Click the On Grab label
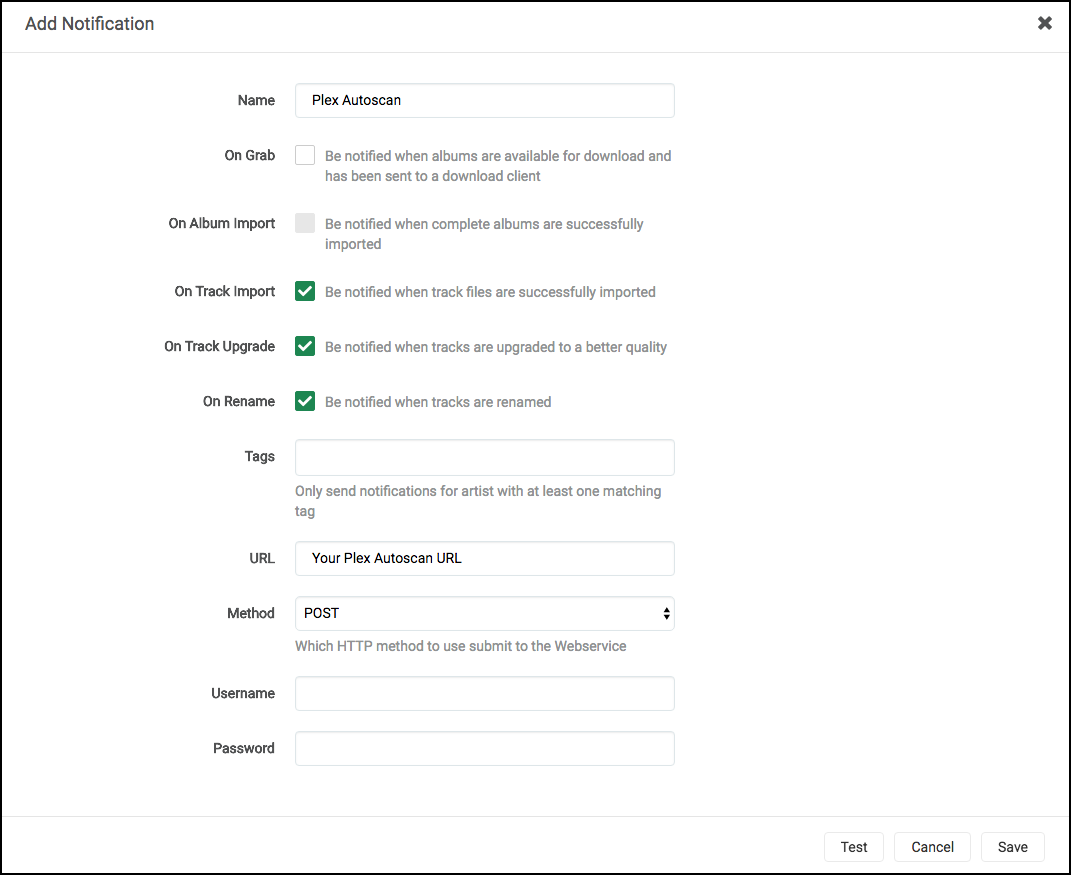The width and height of the screenshot is (1071, 875). (249, 155)
